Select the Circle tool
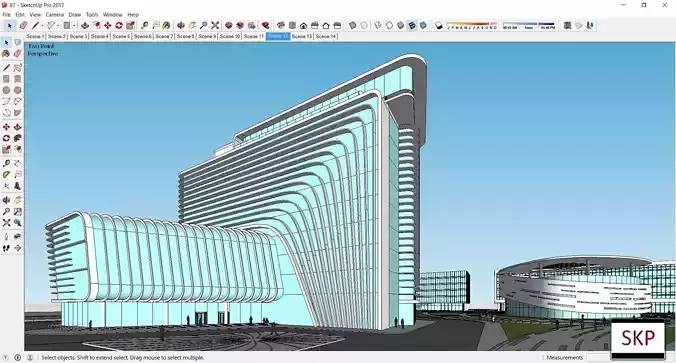 [6, 90]
